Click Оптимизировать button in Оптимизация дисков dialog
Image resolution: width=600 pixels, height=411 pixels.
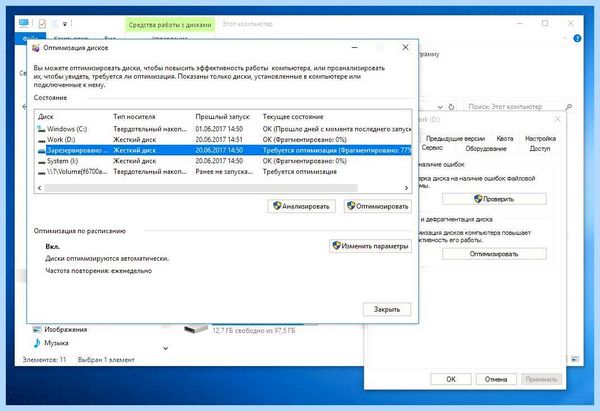coord(377,206)
